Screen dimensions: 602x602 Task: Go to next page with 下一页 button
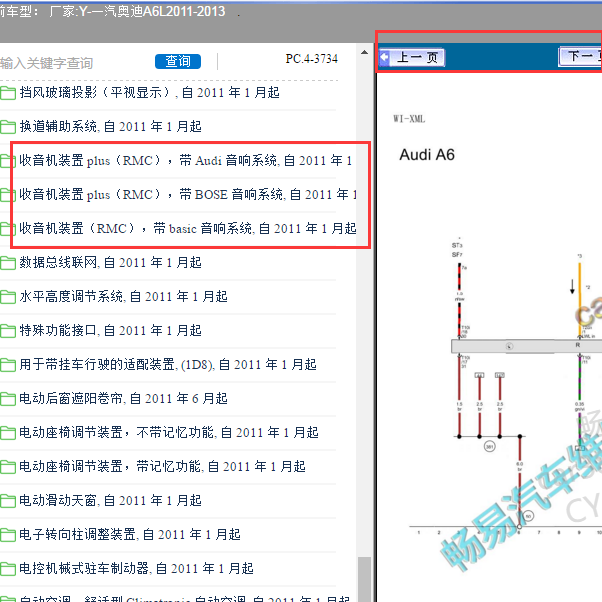point(580,57)
